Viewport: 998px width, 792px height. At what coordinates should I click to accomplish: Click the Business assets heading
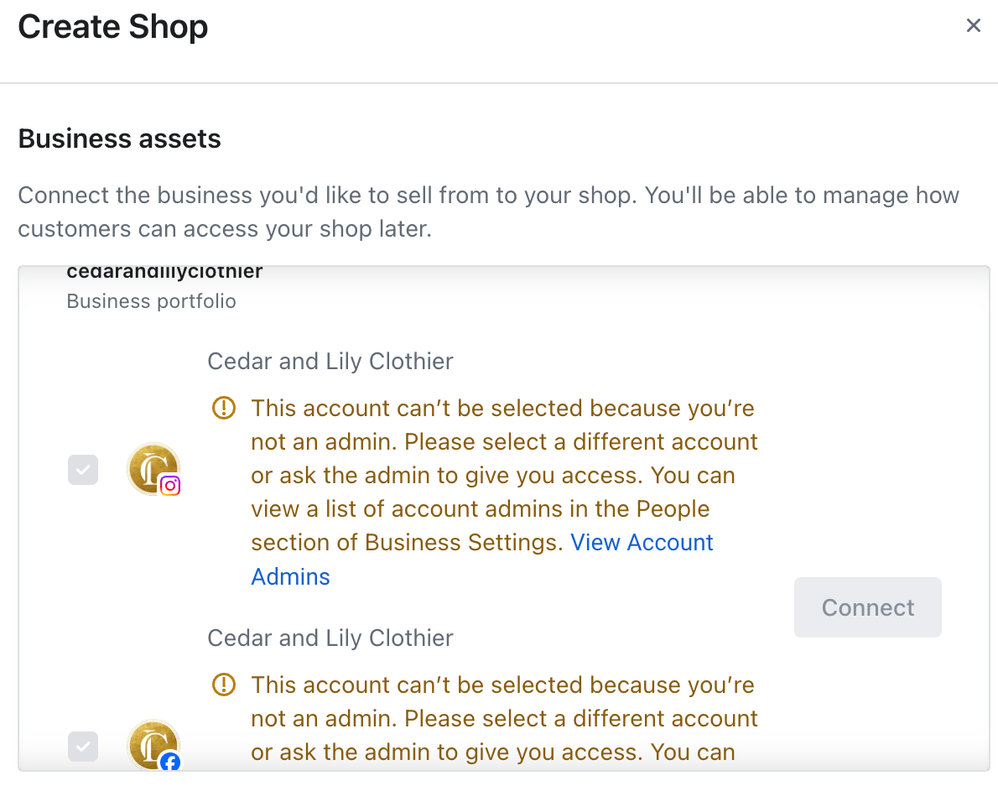pyautogui.click(x=119, y=138)
